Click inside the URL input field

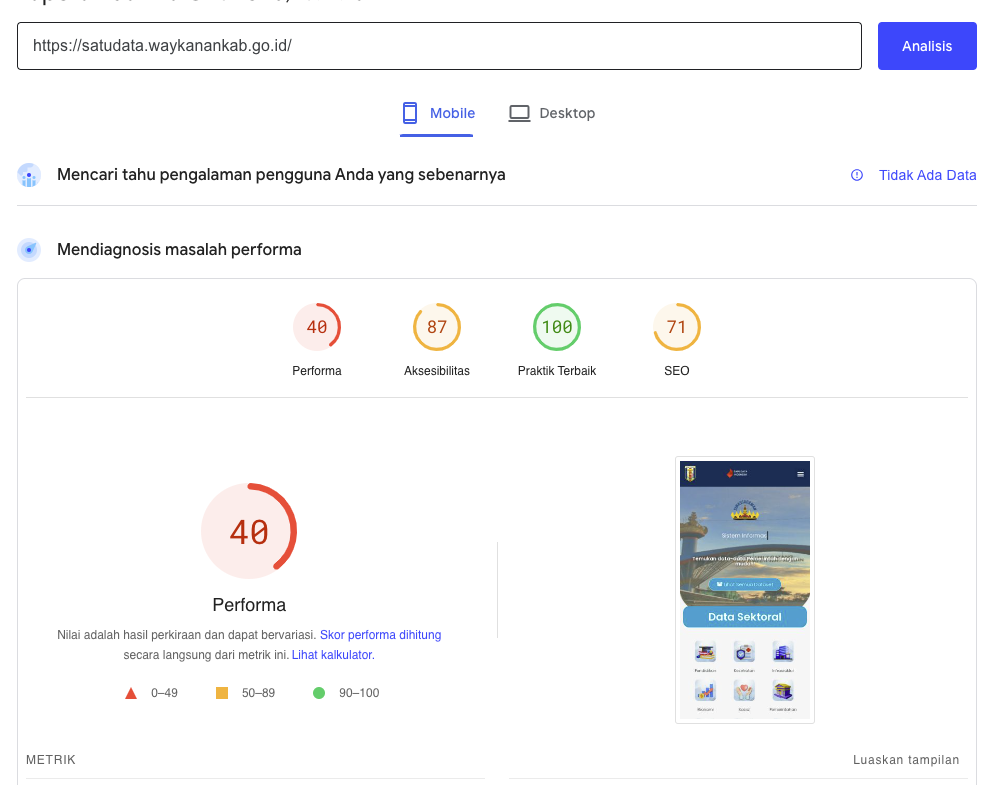click(440, 45)
